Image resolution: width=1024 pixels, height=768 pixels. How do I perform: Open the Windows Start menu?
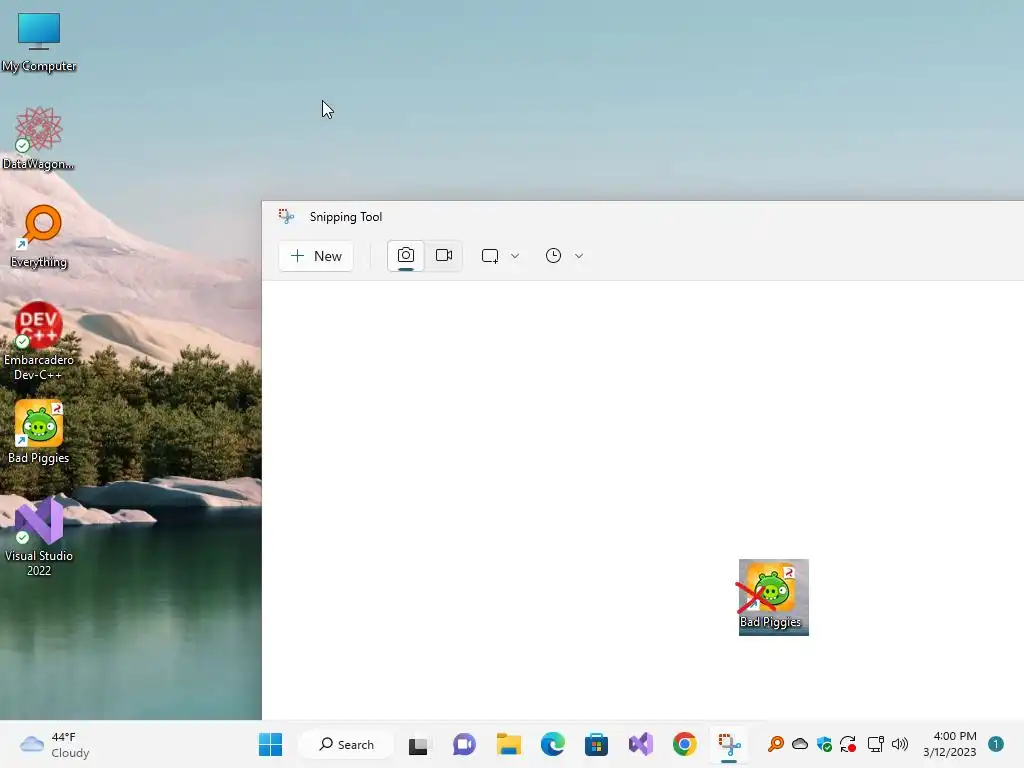pos(270,744)
